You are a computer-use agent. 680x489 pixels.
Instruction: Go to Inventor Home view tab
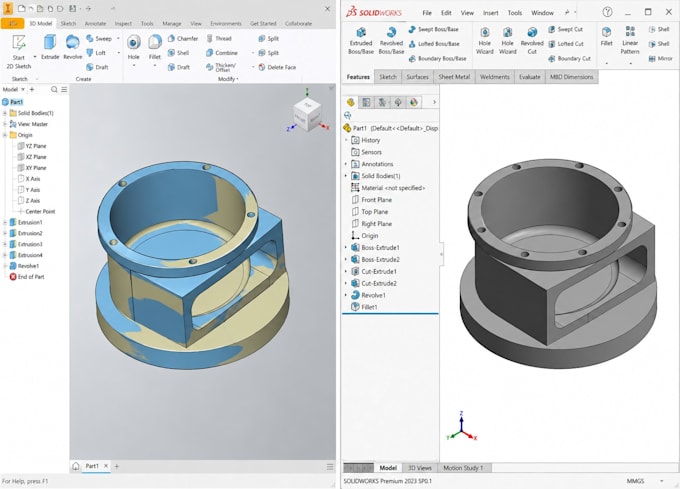tap(75, 466)
